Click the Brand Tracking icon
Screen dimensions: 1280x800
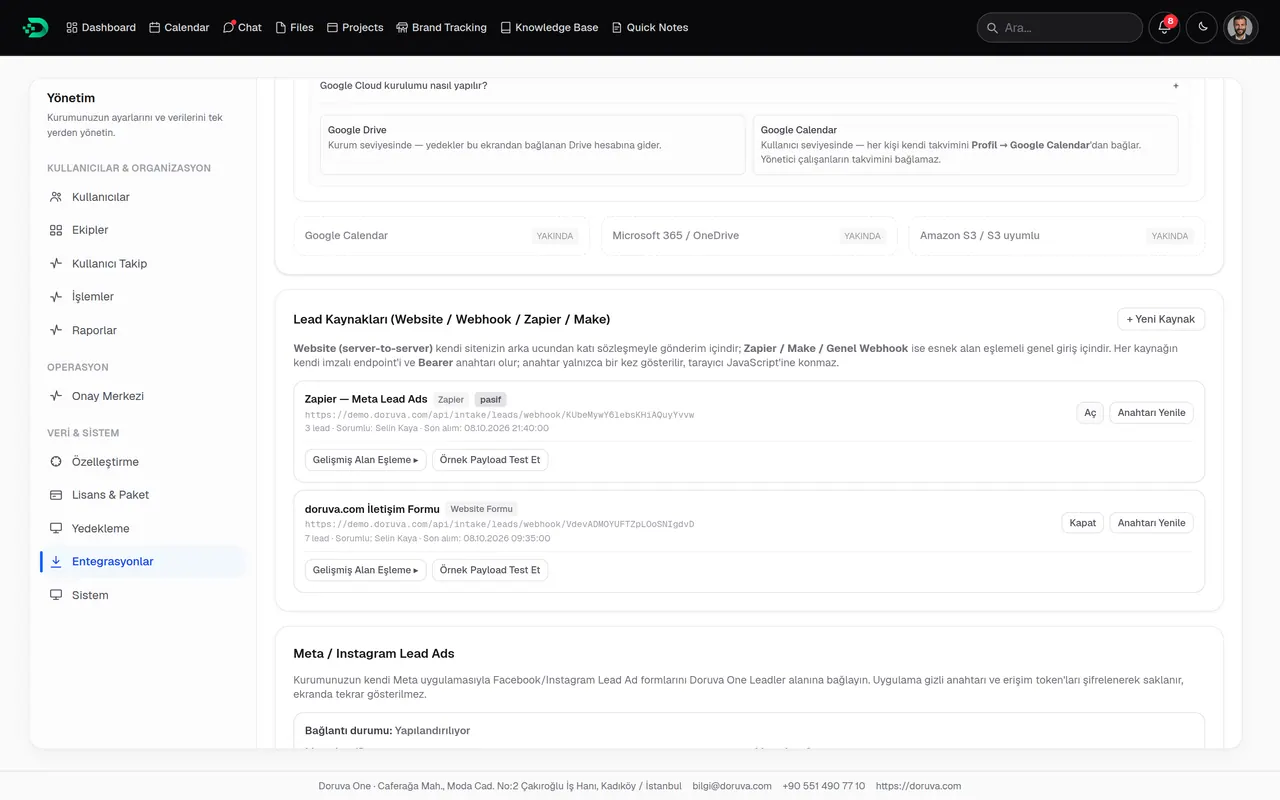tap(402, 28)
